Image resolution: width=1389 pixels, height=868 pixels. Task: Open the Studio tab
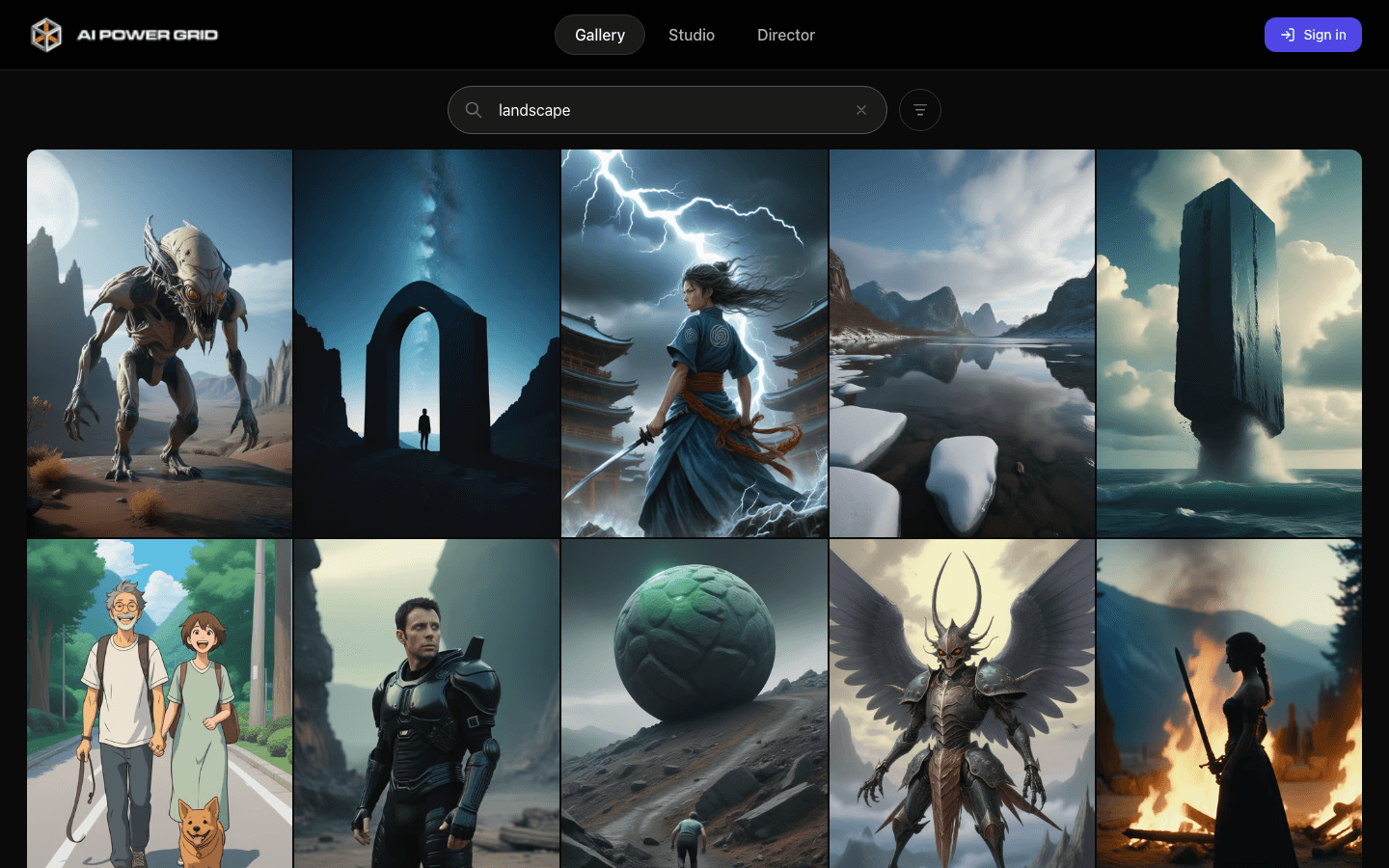tap(692, 35)
